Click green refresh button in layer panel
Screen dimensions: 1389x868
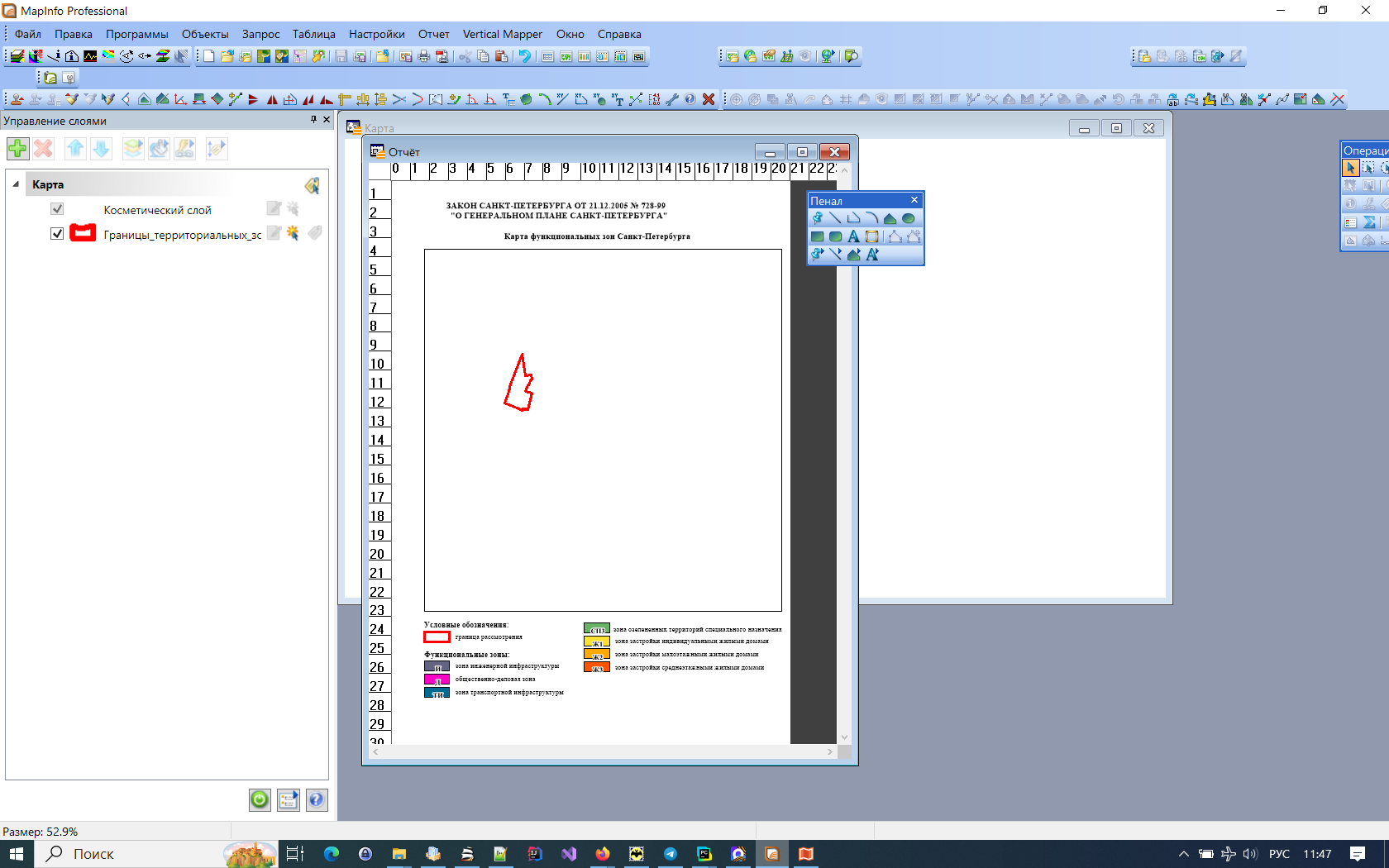coord(260,799)
